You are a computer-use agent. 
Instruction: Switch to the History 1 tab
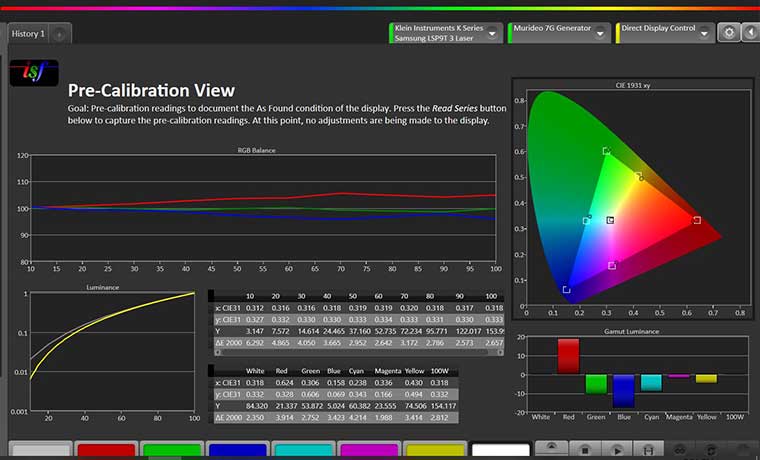[x=27, y=34]
